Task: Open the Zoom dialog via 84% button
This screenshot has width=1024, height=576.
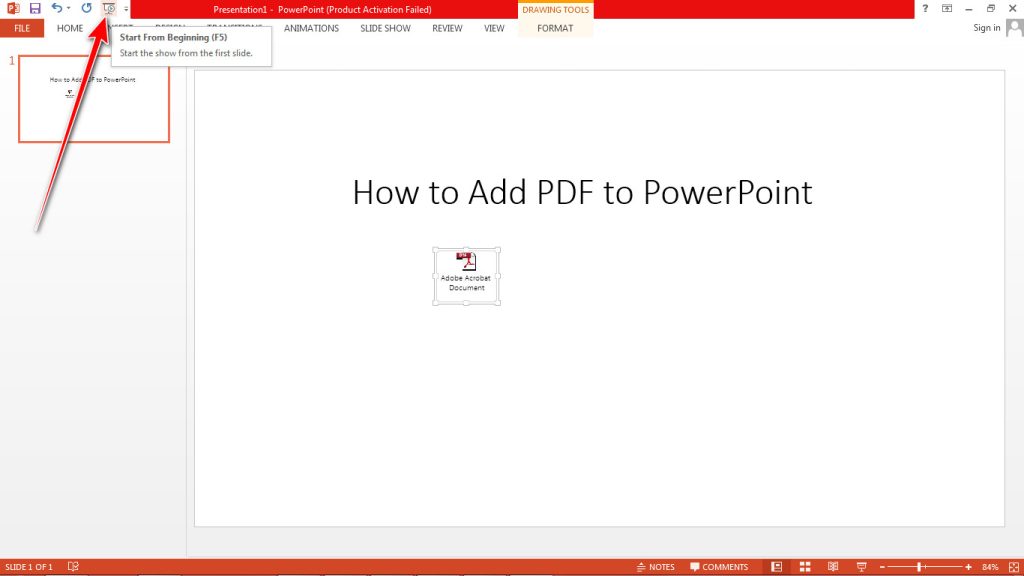Action: coord(988,566)
